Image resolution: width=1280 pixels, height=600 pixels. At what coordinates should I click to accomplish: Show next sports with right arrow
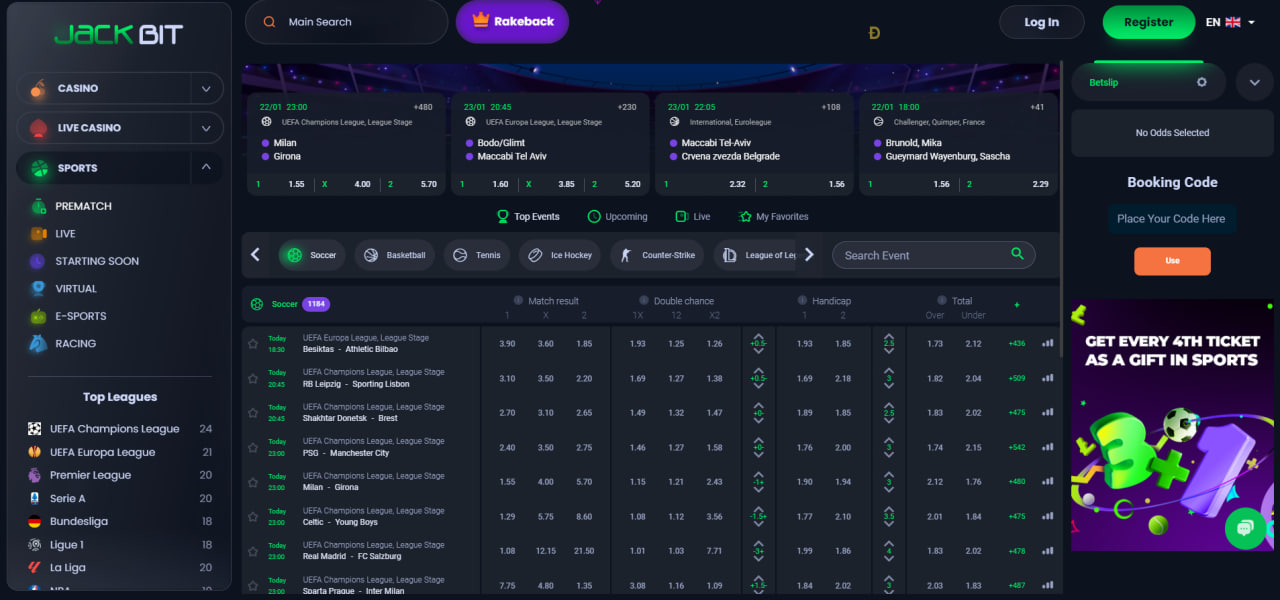pyautogui.click(x=809, y=255)
